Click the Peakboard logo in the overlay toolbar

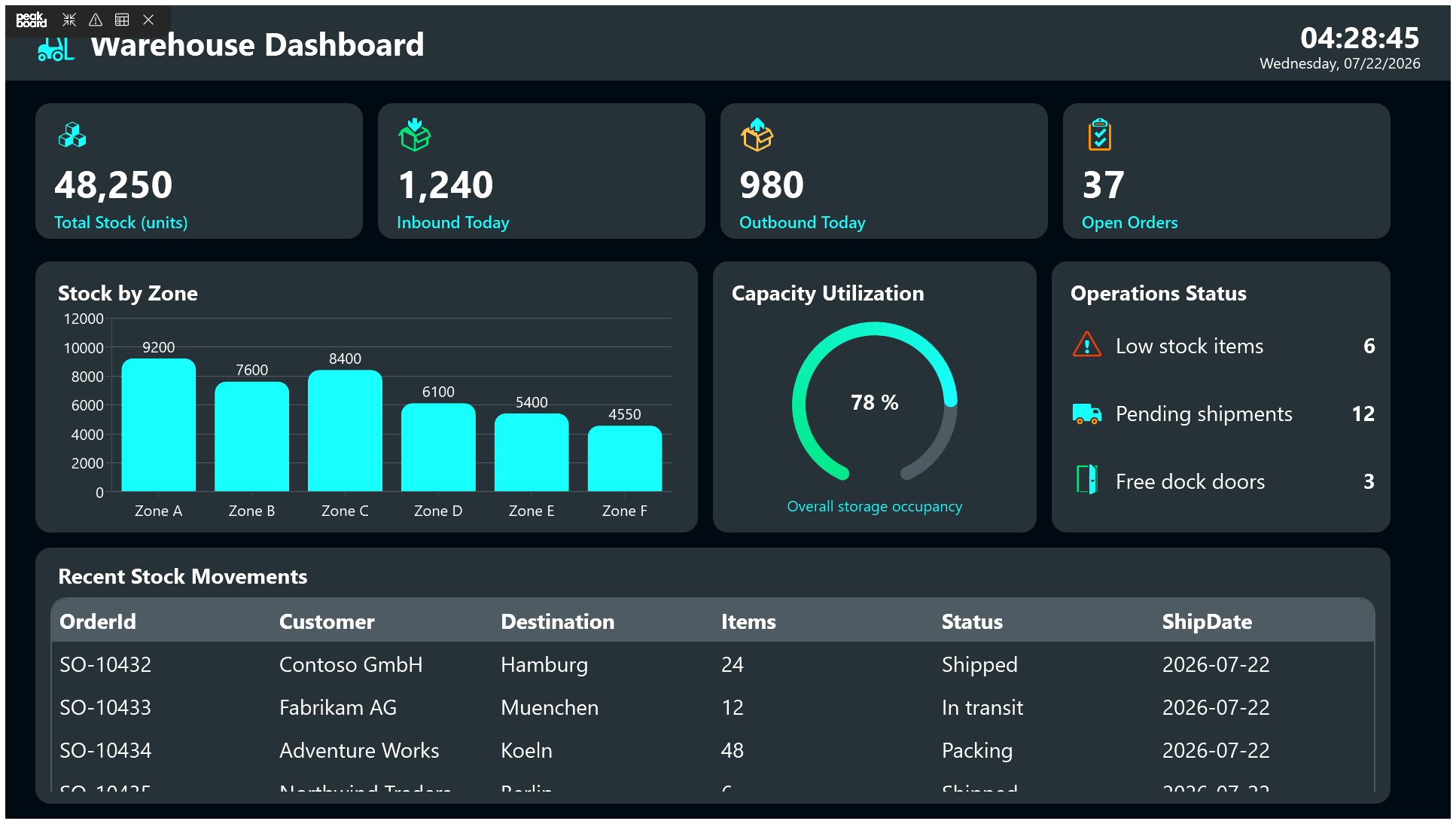click(x=31, y=20)
